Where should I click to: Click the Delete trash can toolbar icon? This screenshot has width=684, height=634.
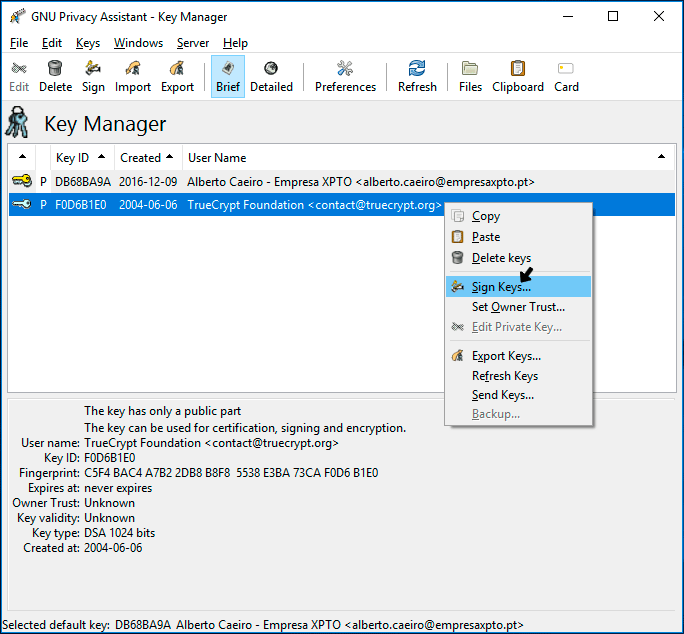pos(55,76)
